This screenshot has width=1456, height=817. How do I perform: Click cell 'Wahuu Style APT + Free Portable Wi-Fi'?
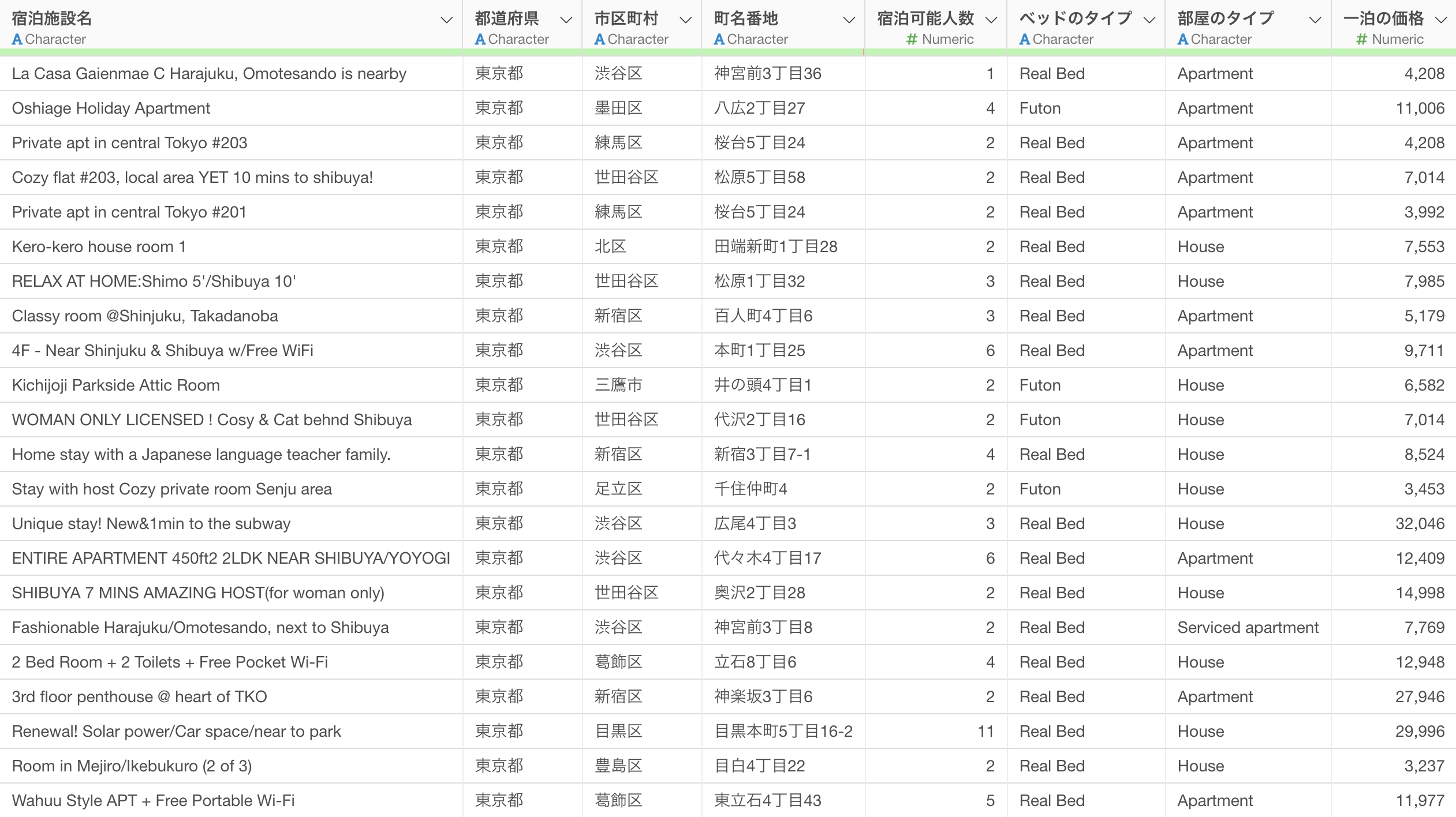pyautogui.click(x=231, y=800)
